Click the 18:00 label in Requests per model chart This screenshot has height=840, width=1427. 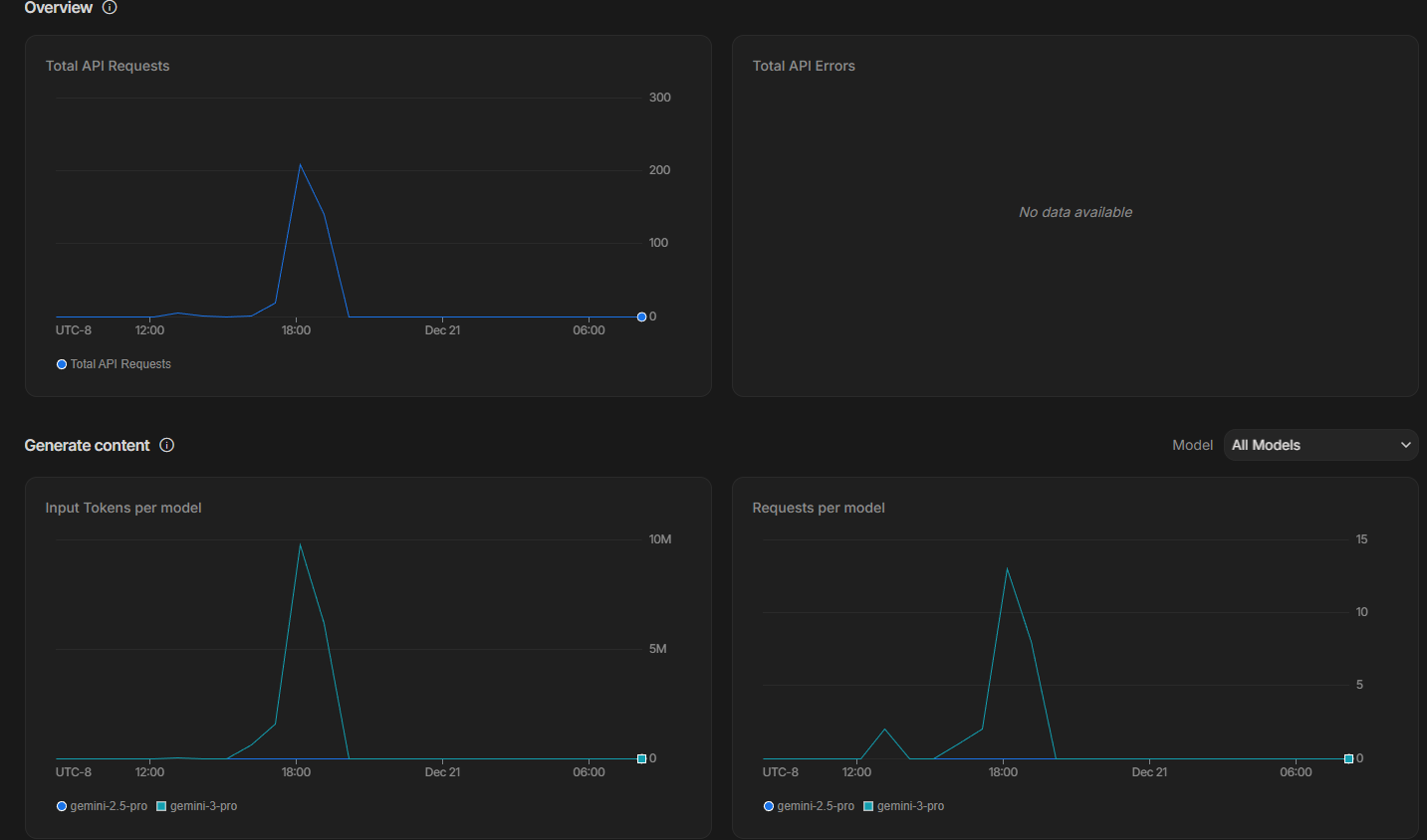(x=1003, y=772)
